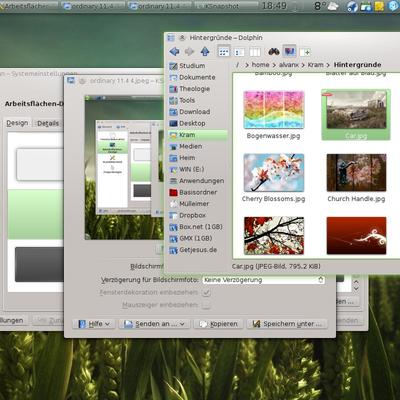Viewport: 400px width, 400px height.
Task: Select red leaves branch wallpaper thumbnail
Action: 274,236
